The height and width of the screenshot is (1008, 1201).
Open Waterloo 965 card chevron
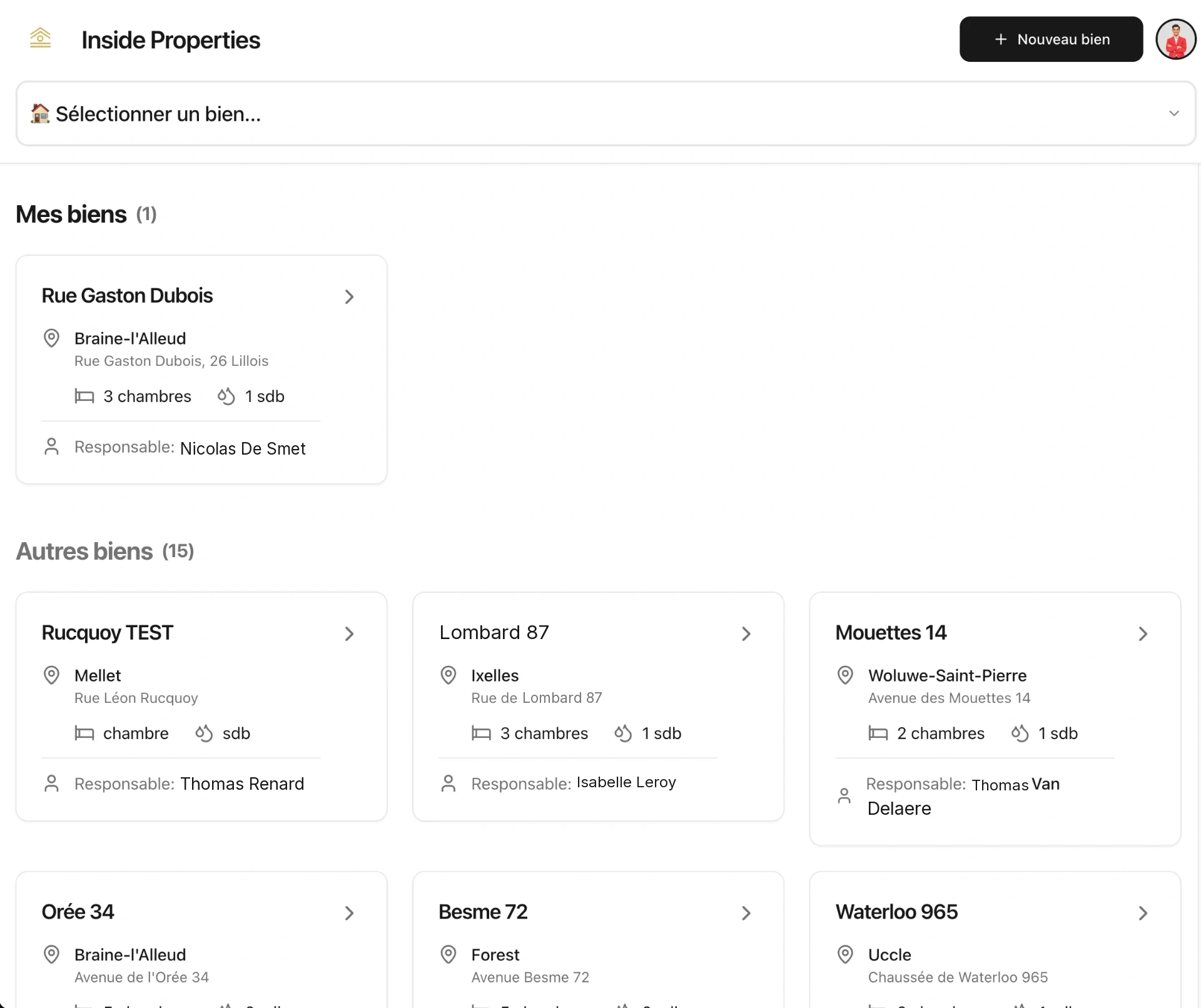[1143, 913]
